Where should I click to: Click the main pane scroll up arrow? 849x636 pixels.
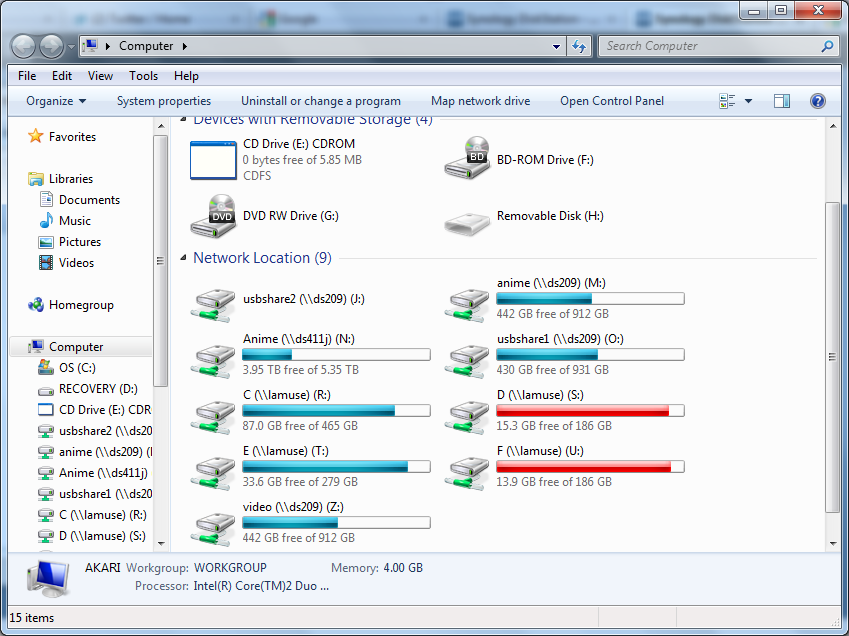[833, 126]
